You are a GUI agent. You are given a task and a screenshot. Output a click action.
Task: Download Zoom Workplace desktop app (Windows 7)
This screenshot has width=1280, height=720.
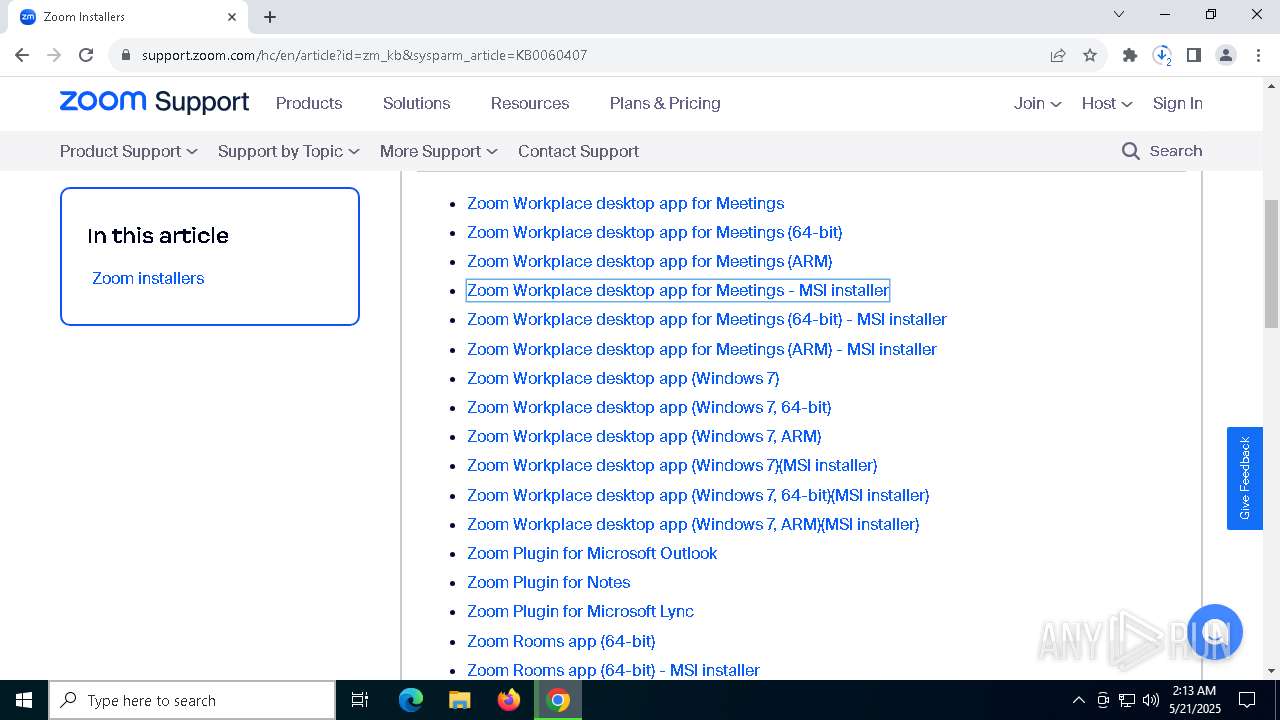623,378
